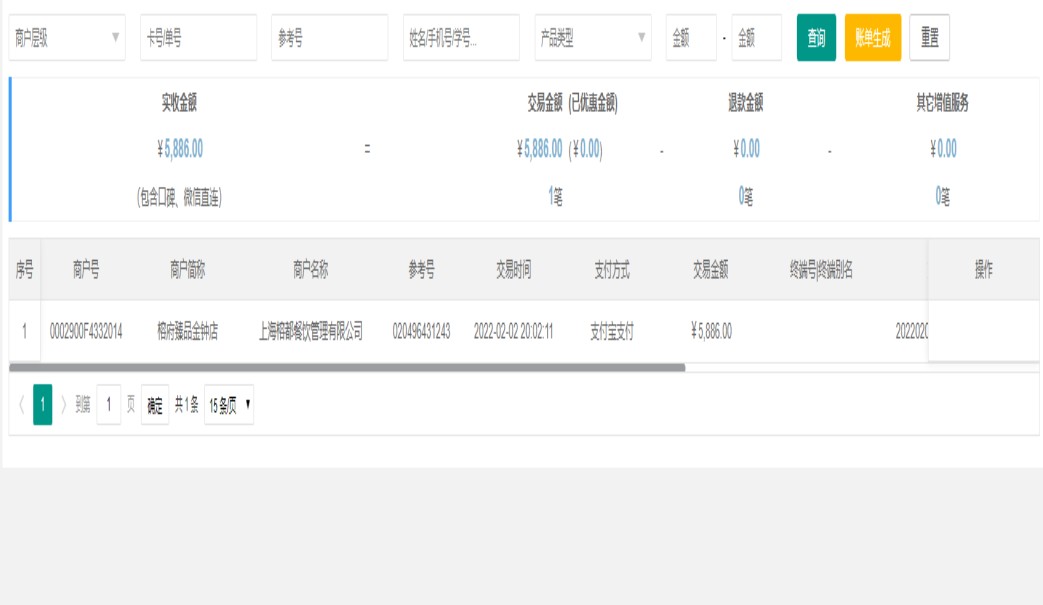The image size is (1043, 605).
Task: Click the 操作 column header
Action: pos(983,270)
